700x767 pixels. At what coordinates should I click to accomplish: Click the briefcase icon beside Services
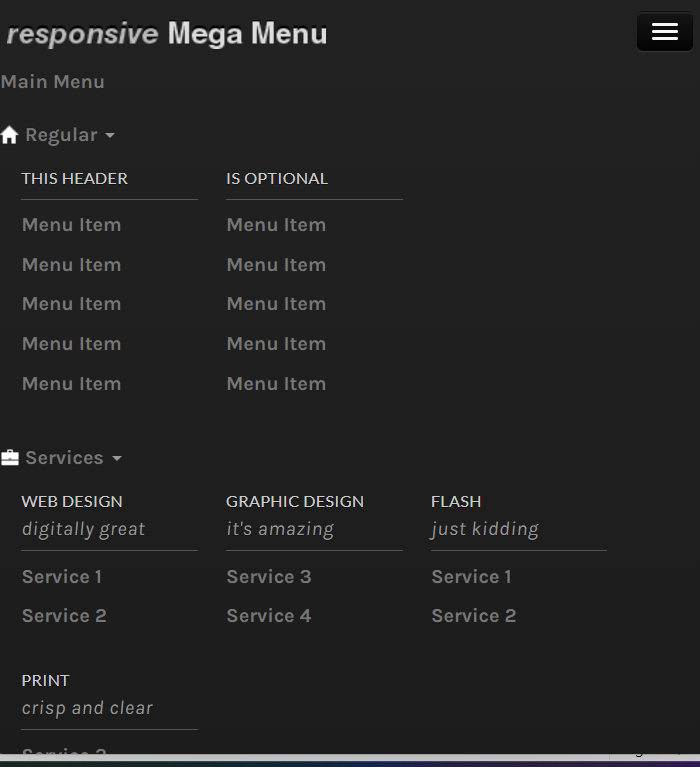click(10, 458)
